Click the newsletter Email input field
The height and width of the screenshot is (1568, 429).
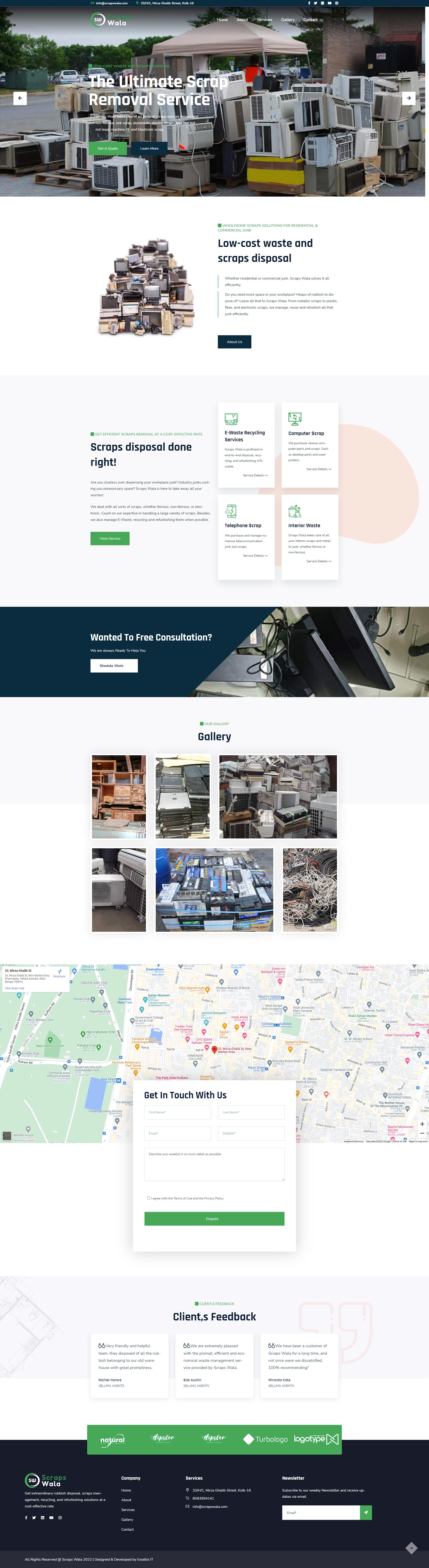pos(321,1513)
